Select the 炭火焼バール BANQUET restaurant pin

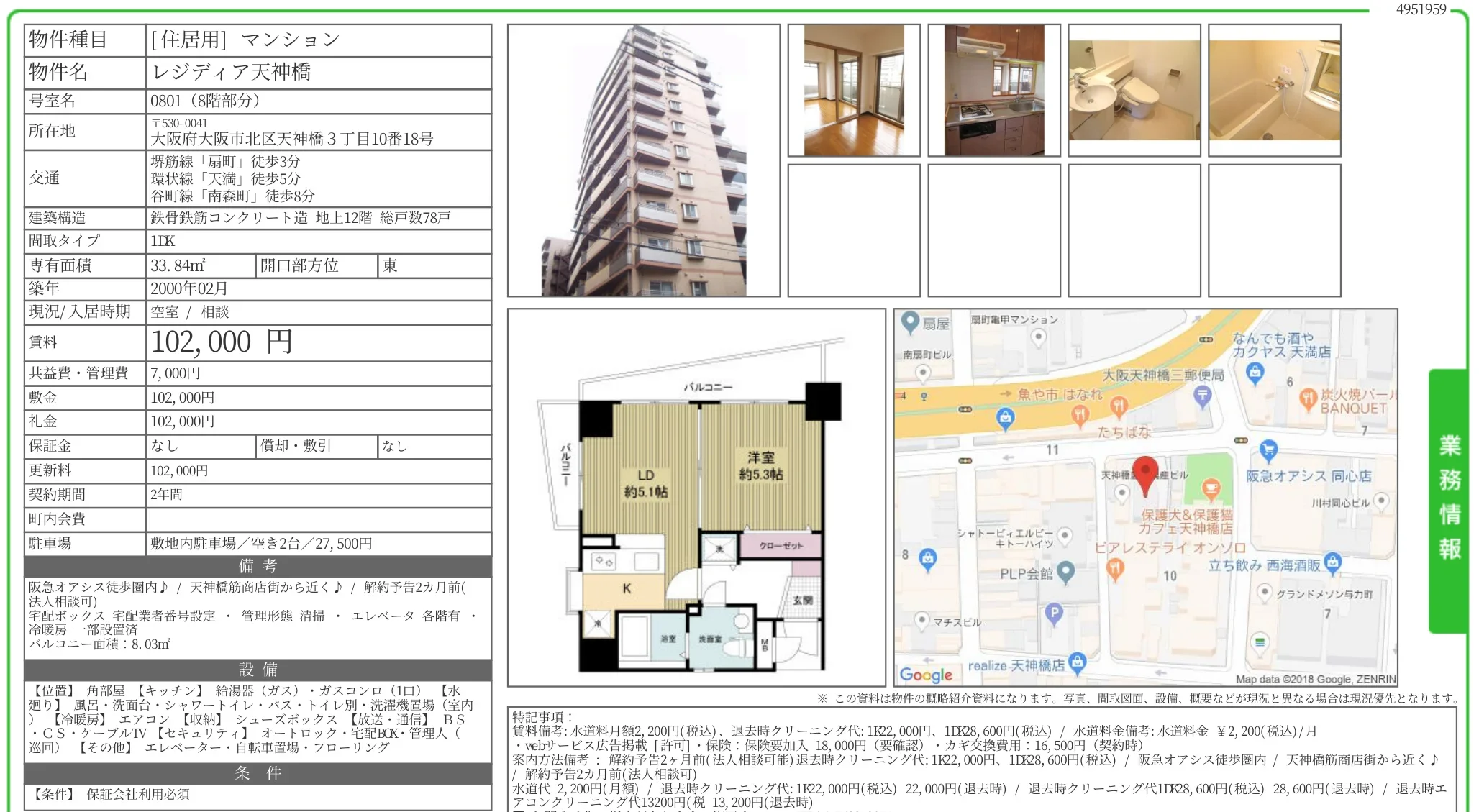tap(1308, 399)
